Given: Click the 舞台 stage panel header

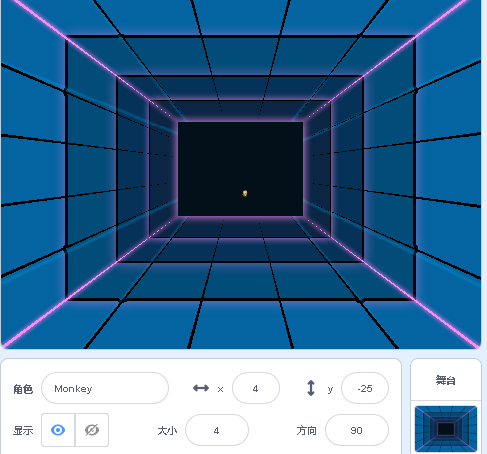Looking at the screenshot, I should (x=446, y=380).
